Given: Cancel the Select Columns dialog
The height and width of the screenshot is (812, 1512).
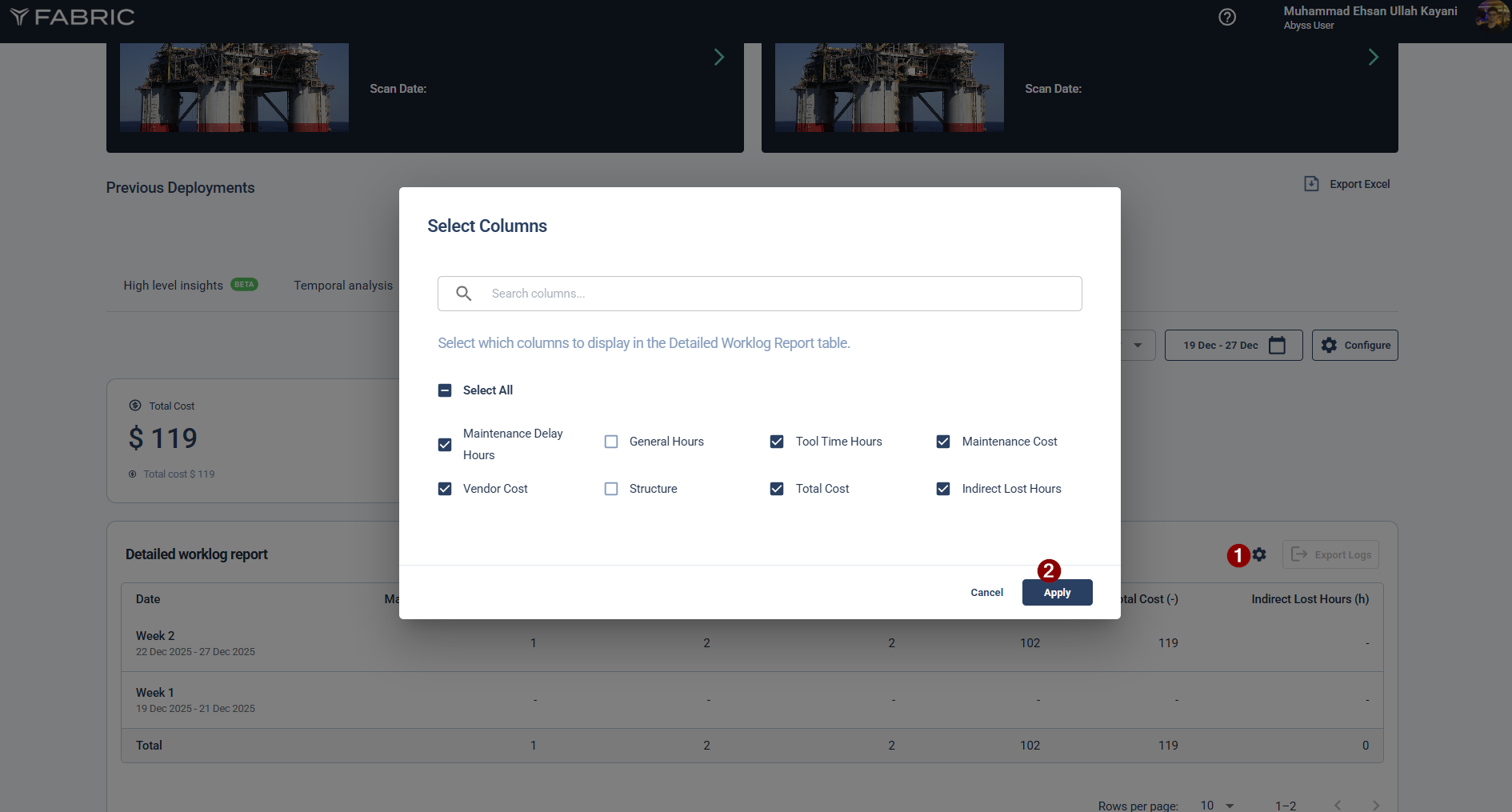Looking at the screenshot, I should click(986, 593).
